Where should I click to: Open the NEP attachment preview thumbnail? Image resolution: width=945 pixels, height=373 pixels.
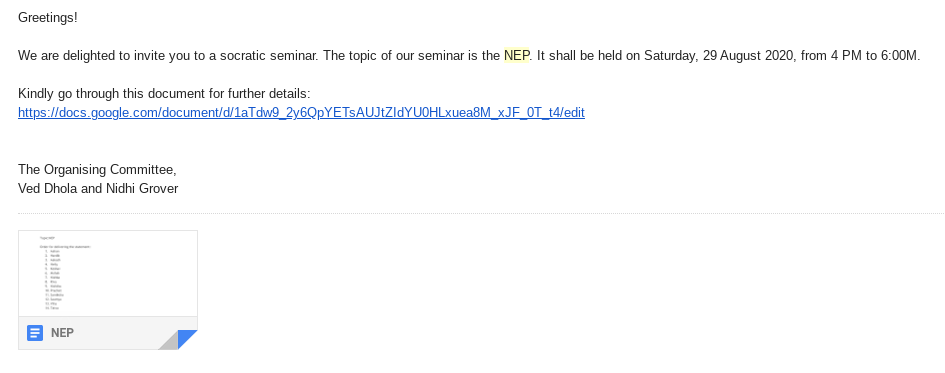point(108,274)
